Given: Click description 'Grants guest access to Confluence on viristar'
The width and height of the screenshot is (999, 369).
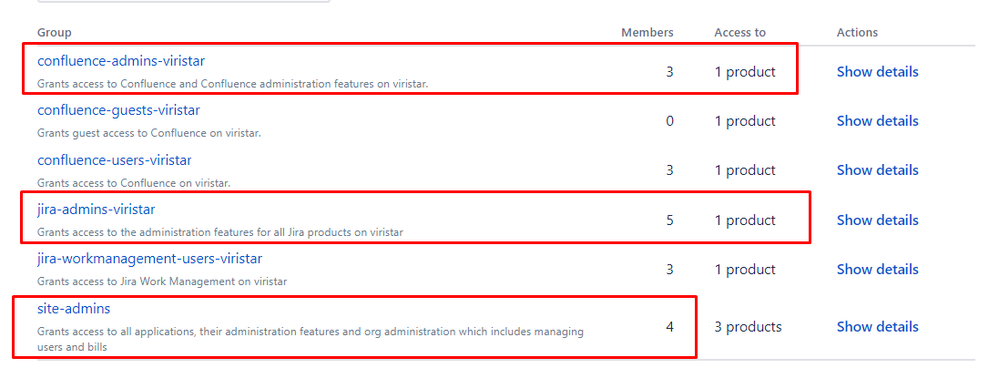Looking at the screenshot, I should tap(149, 133).
